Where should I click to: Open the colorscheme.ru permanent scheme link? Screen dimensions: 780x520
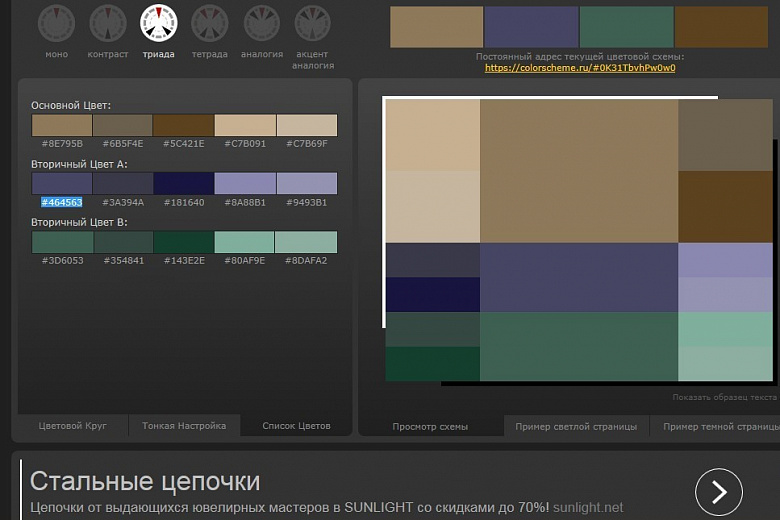(x=580, y=68)
